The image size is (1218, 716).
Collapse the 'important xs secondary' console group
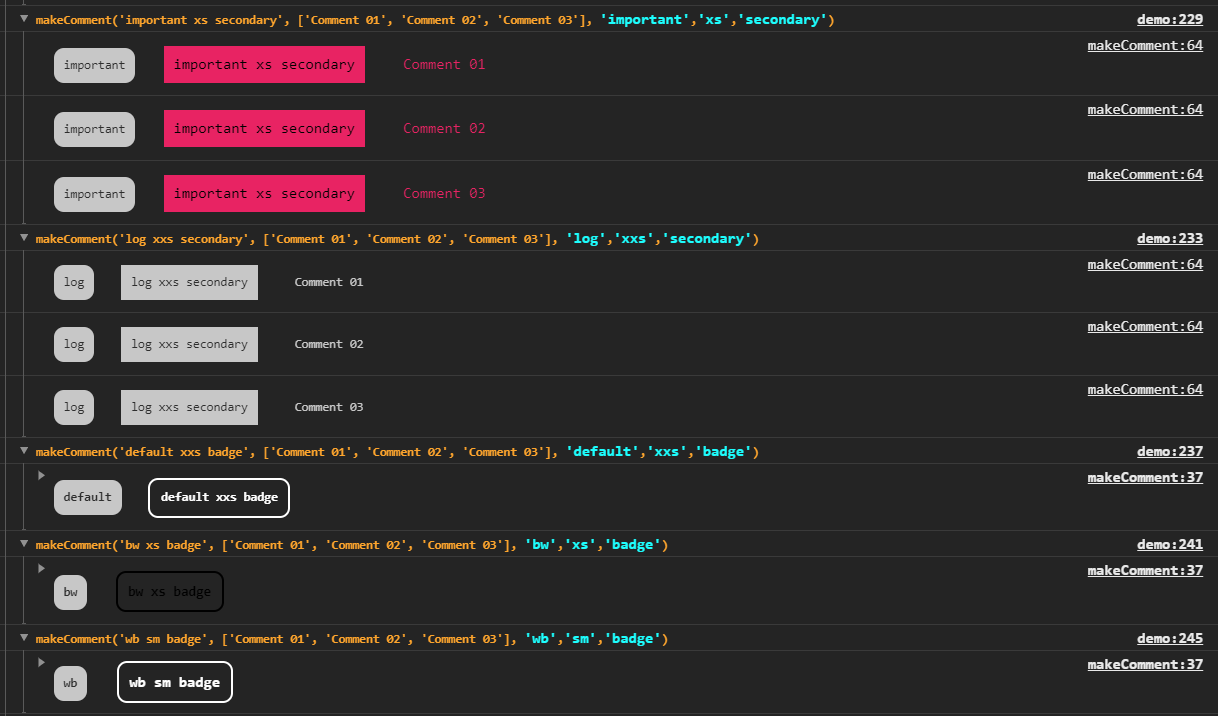tap(24, 18)
